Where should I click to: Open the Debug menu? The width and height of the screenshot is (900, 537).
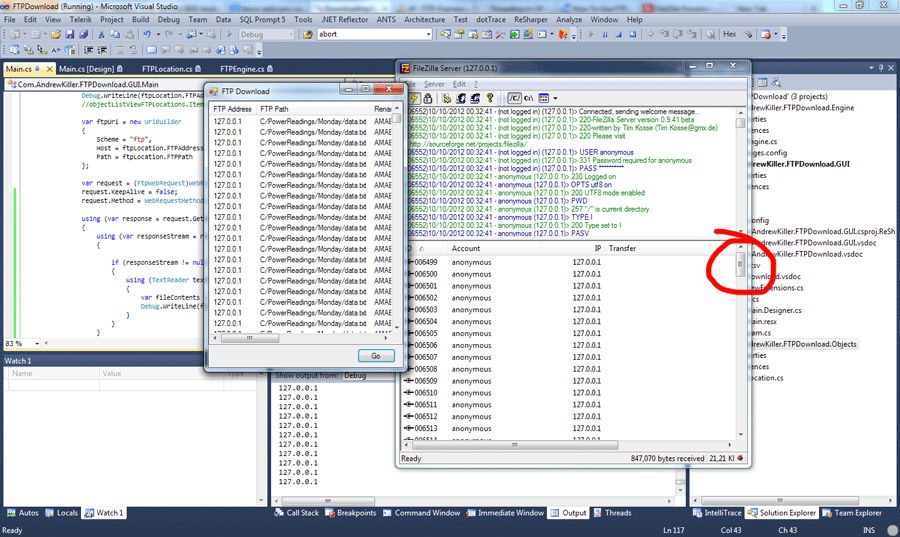tap(168, 20)
